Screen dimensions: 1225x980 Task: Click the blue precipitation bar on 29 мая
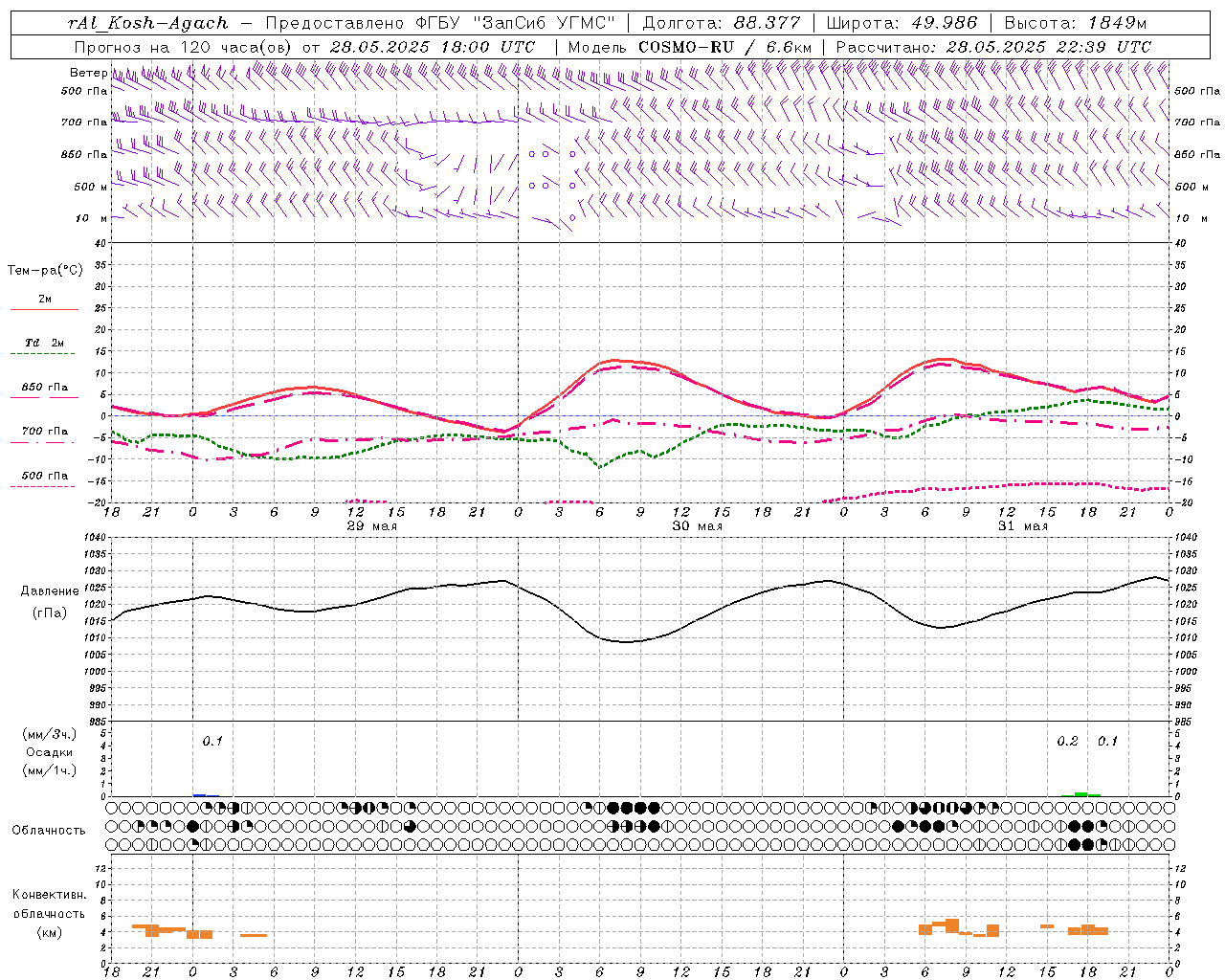click(x=199, y=795)
